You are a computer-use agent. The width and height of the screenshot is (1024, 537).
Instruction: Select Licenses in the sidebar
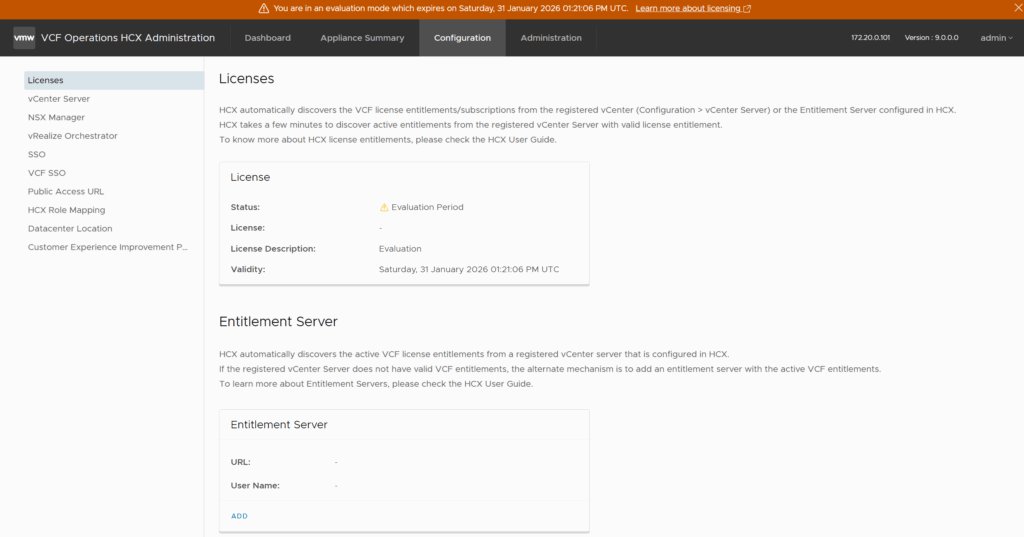(46, 80)
